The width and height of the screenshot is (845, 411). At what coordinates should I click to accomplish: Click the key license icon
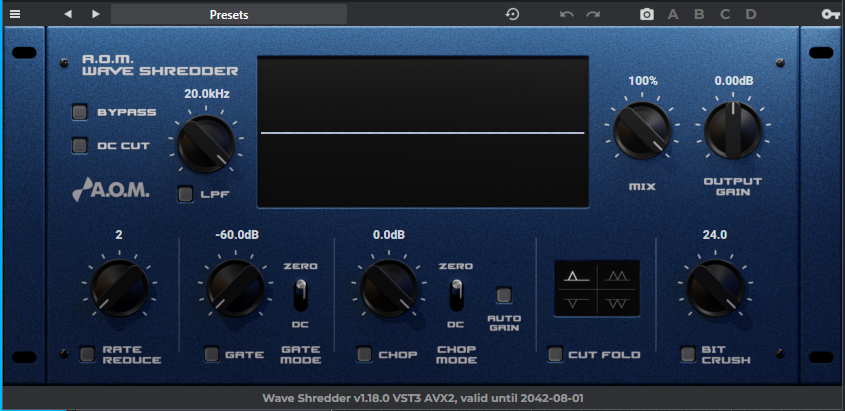coord(830,15)
